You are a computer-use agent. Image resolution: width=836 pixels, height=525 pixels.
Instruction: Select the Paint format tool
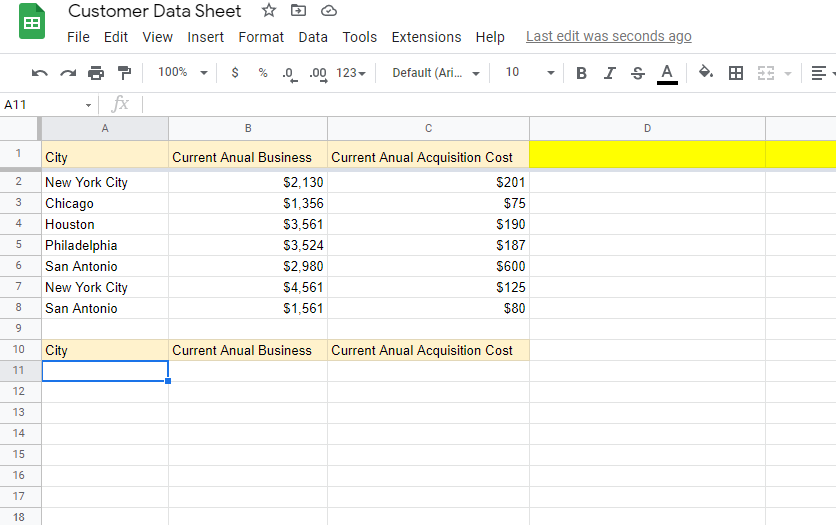click(x=124, y=73)
